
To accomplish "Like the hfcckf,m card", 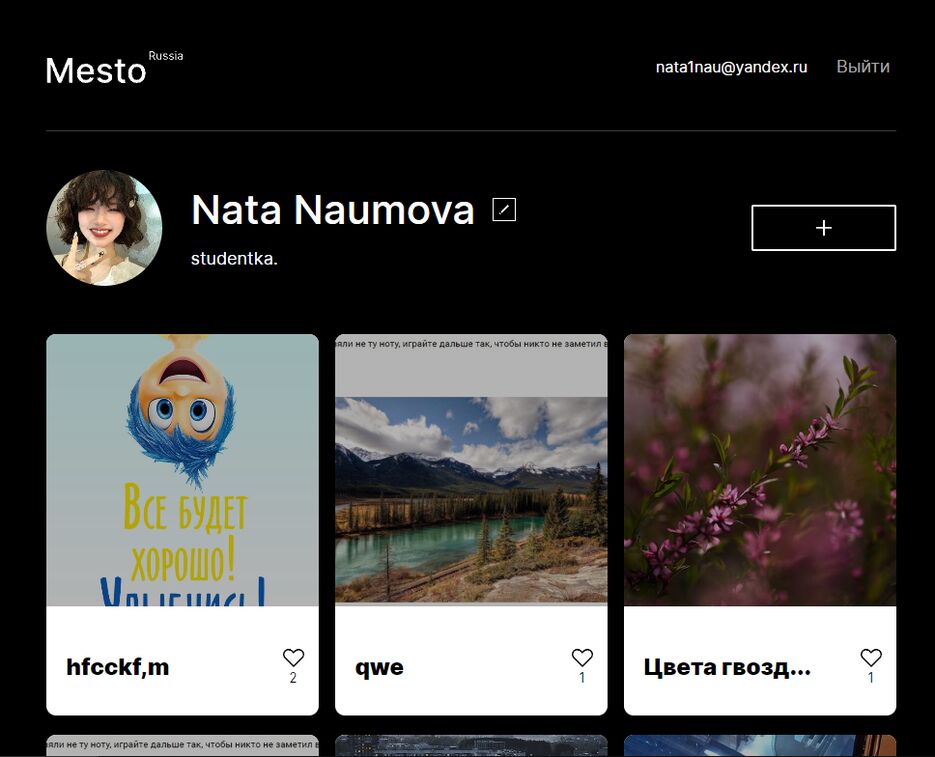I will (x=293, y=657).
